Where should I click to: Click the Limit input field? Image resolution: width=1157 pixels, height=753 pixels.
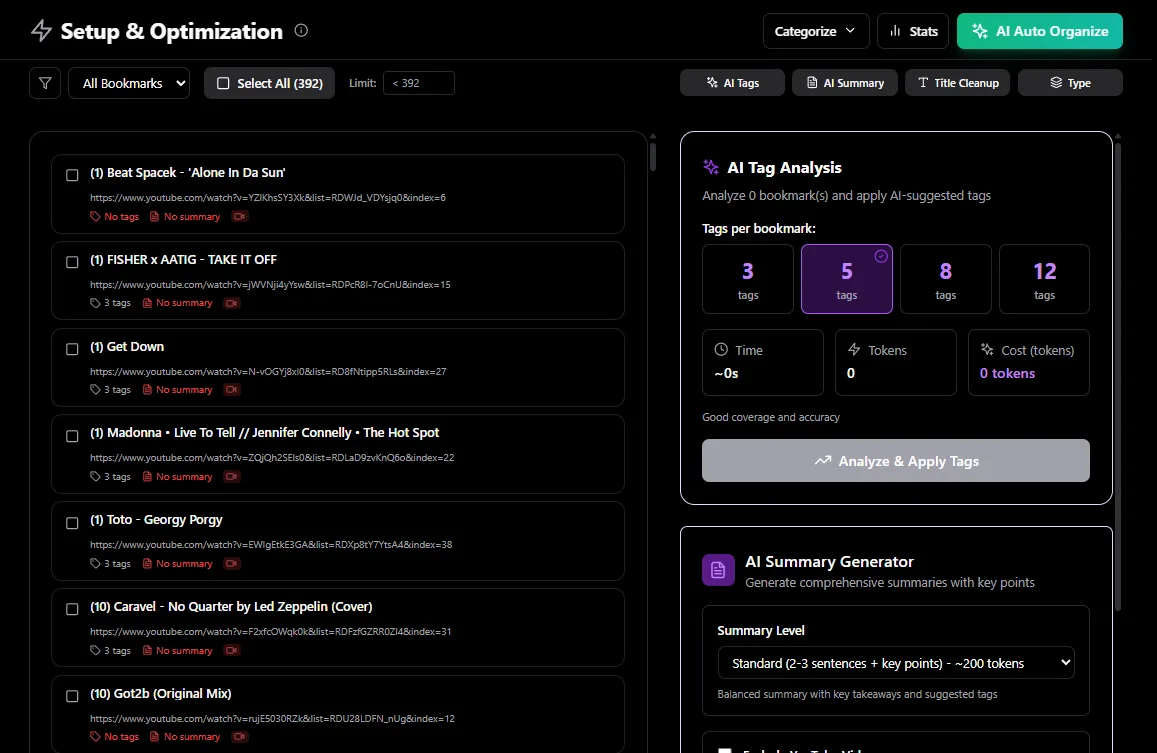click(418, 83)
